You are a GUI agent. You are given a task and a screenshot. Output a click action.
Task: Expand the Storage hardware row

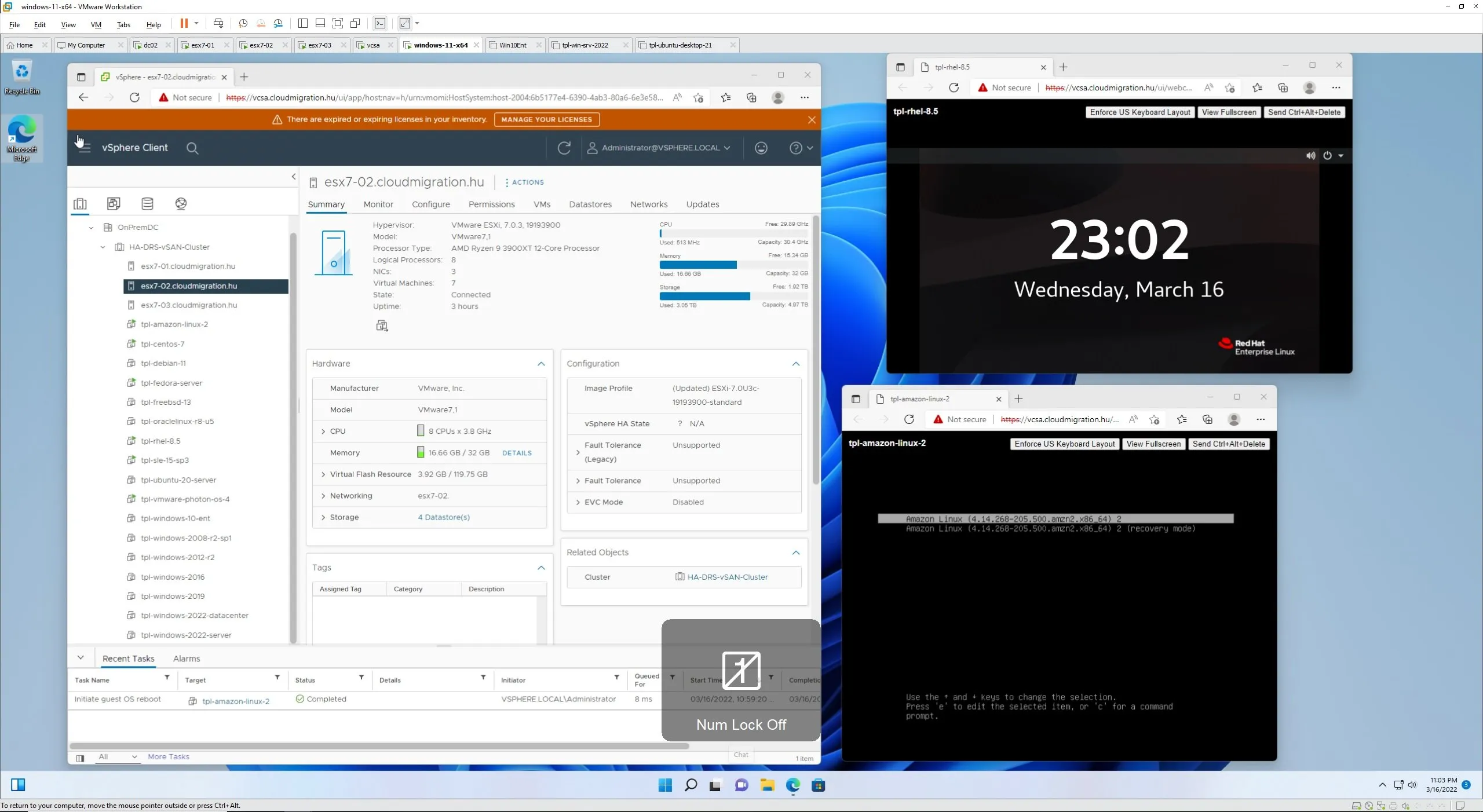click(x=323, y=517)
